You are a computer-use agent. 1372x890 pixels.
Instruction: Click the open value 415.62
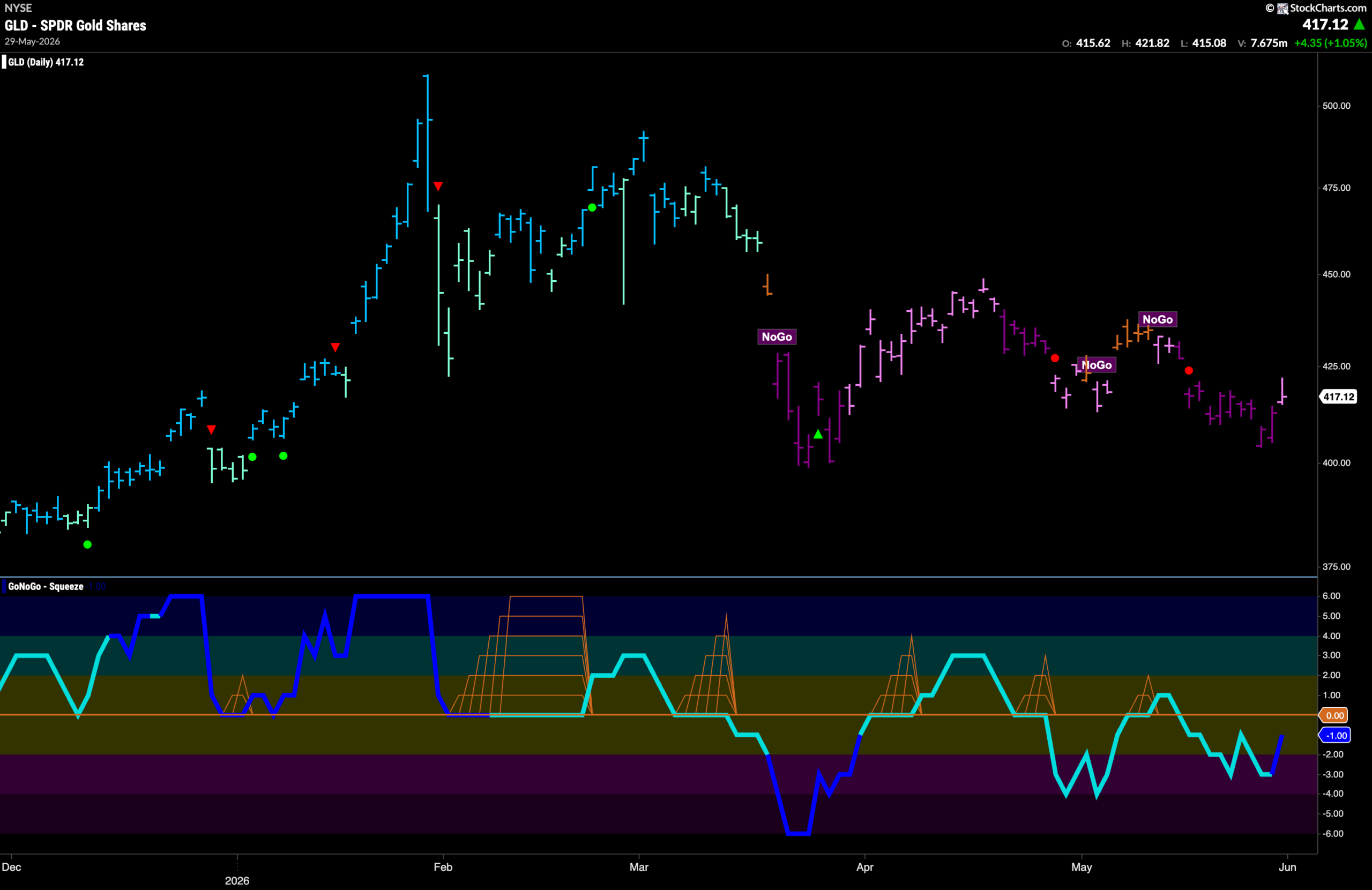1093,43
